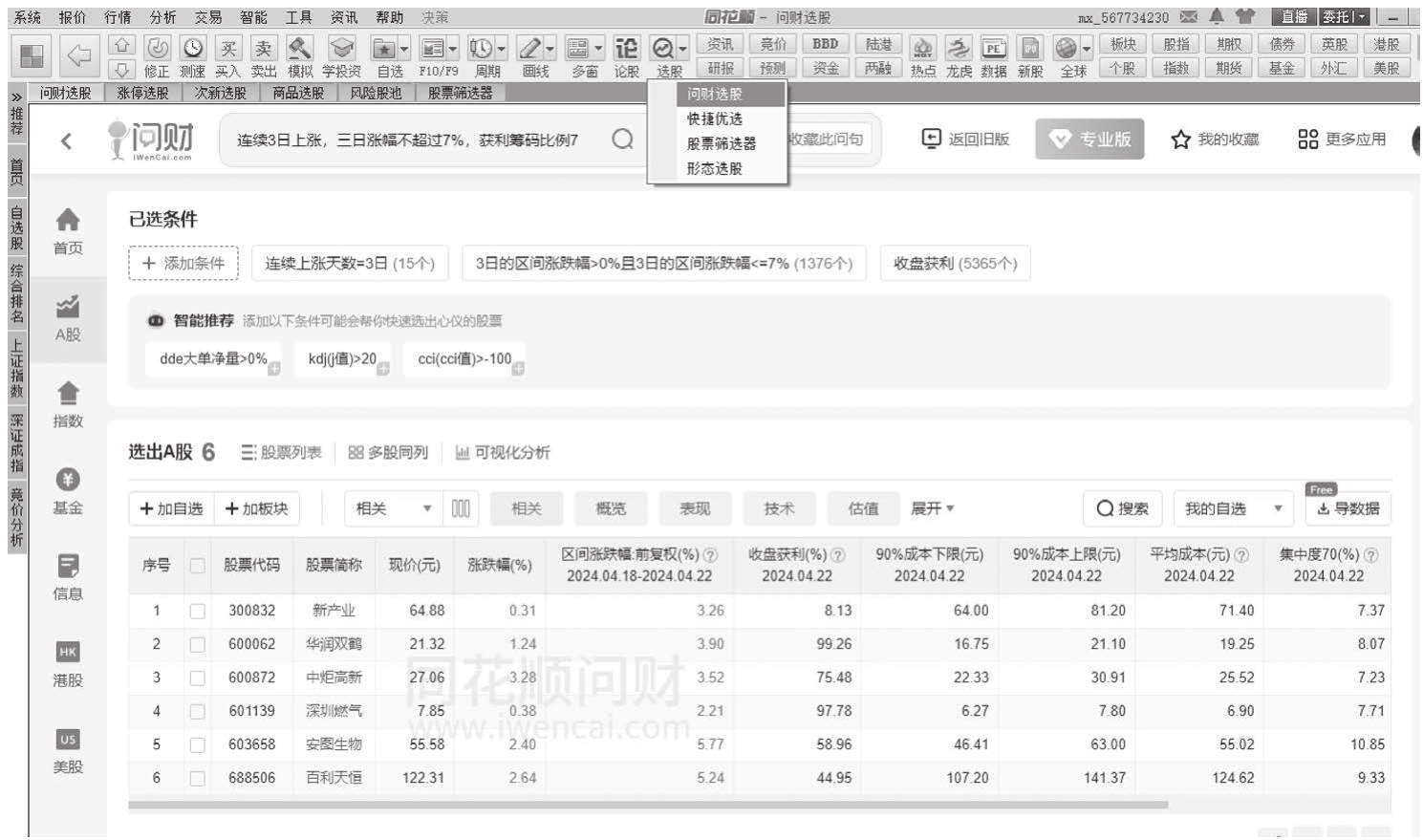
Task: Choose 形态选股 from the 选股 menu
Action: [x=715, y=168]
